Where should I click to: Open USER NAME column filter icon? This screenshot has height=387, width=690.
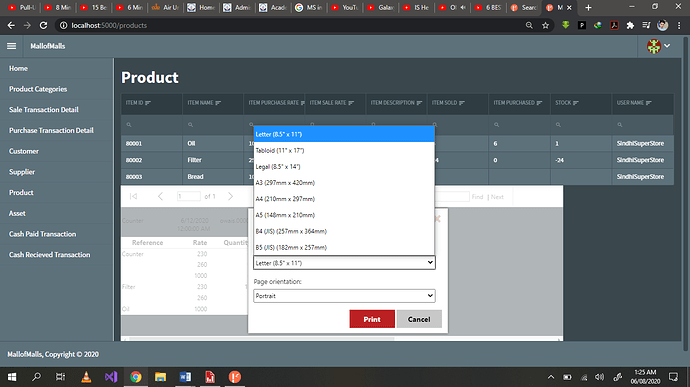[649, 103]
